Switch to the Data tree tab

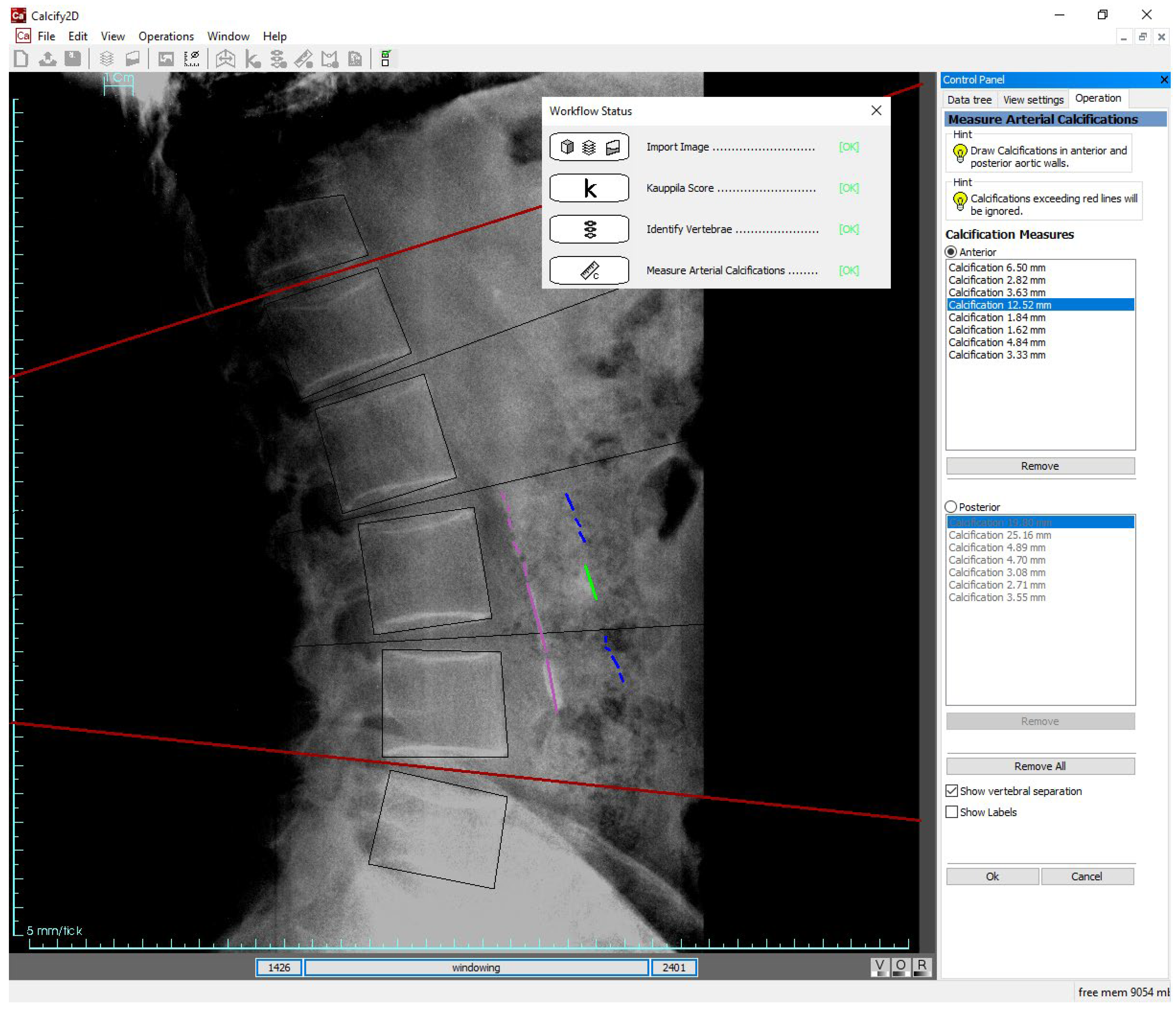tap(969, 100)
